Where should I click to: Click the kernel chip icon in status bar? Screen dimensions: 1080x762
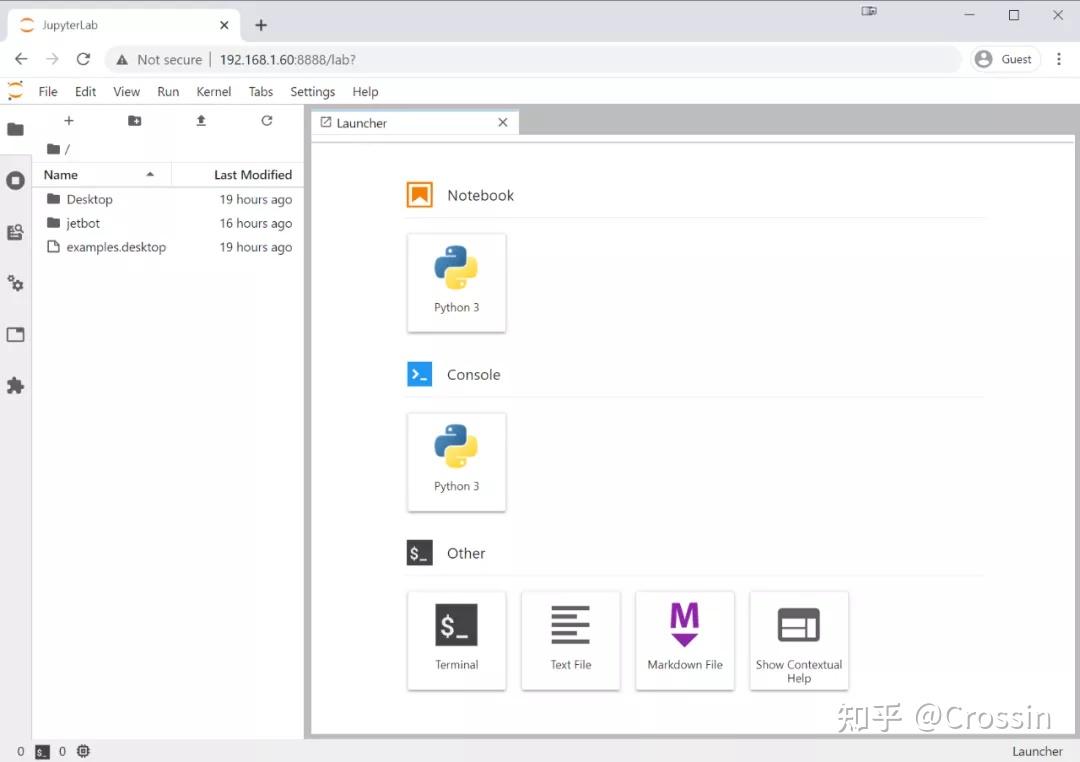[x=83, y=751]
